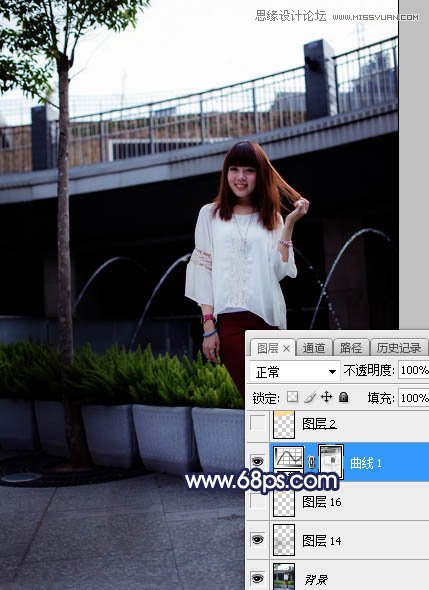Hide the 背景 layer via eye
Viewport: 429px width, 590px height.
(x=257, y=578)
